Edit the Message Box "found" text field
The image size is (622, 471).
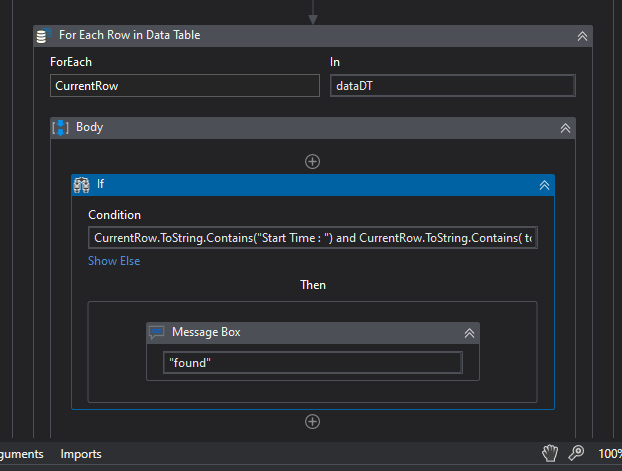[x=312, y=362]
